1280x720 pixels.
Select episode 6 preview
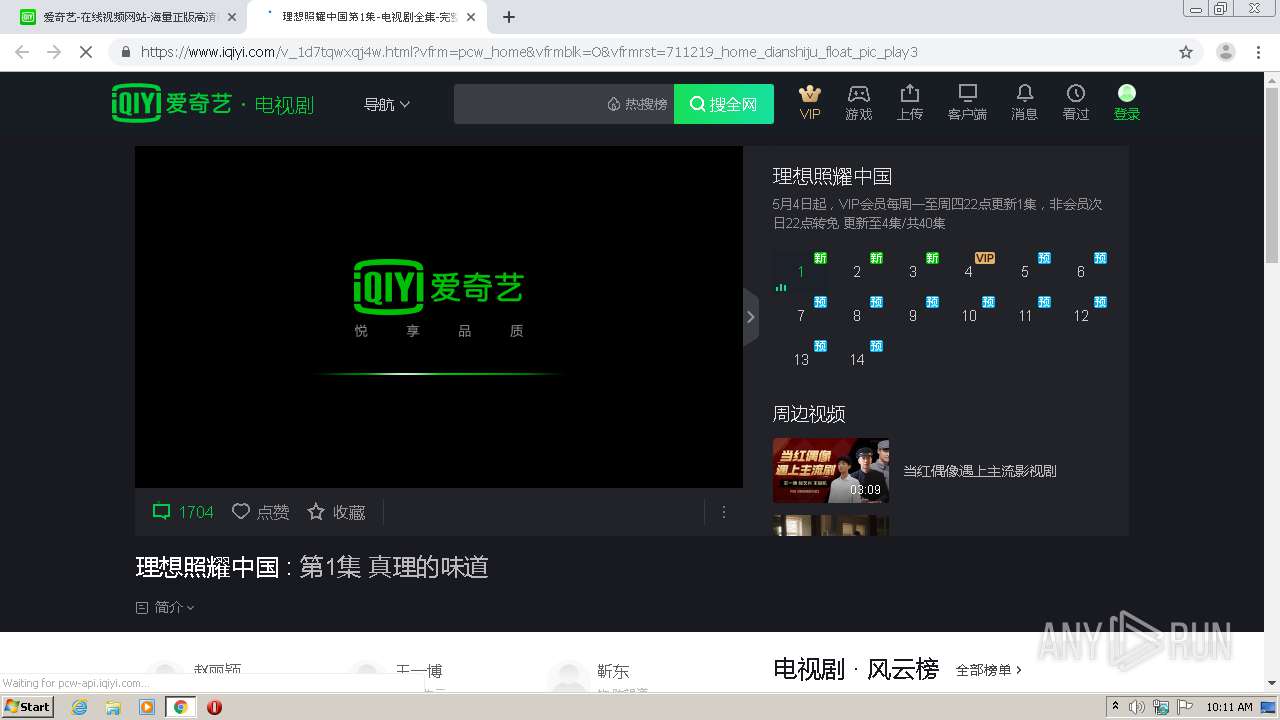click(1081, 270)
